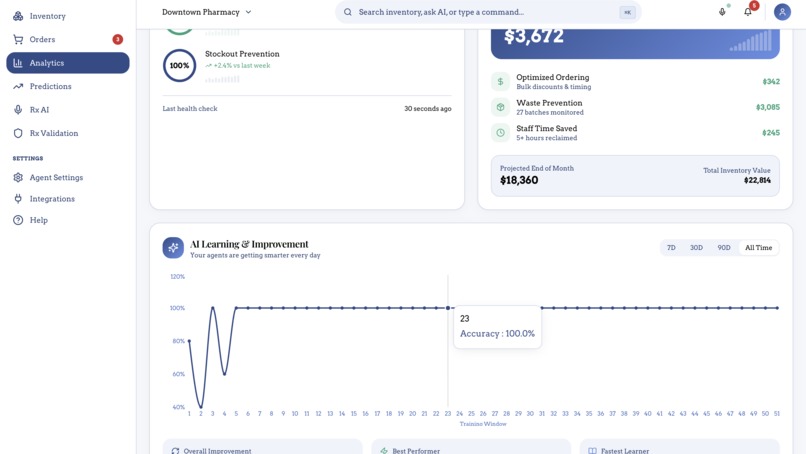806x454 pixels.
Task: Click the '30 seconds ago' timestamp
Action: pos(428,108)
